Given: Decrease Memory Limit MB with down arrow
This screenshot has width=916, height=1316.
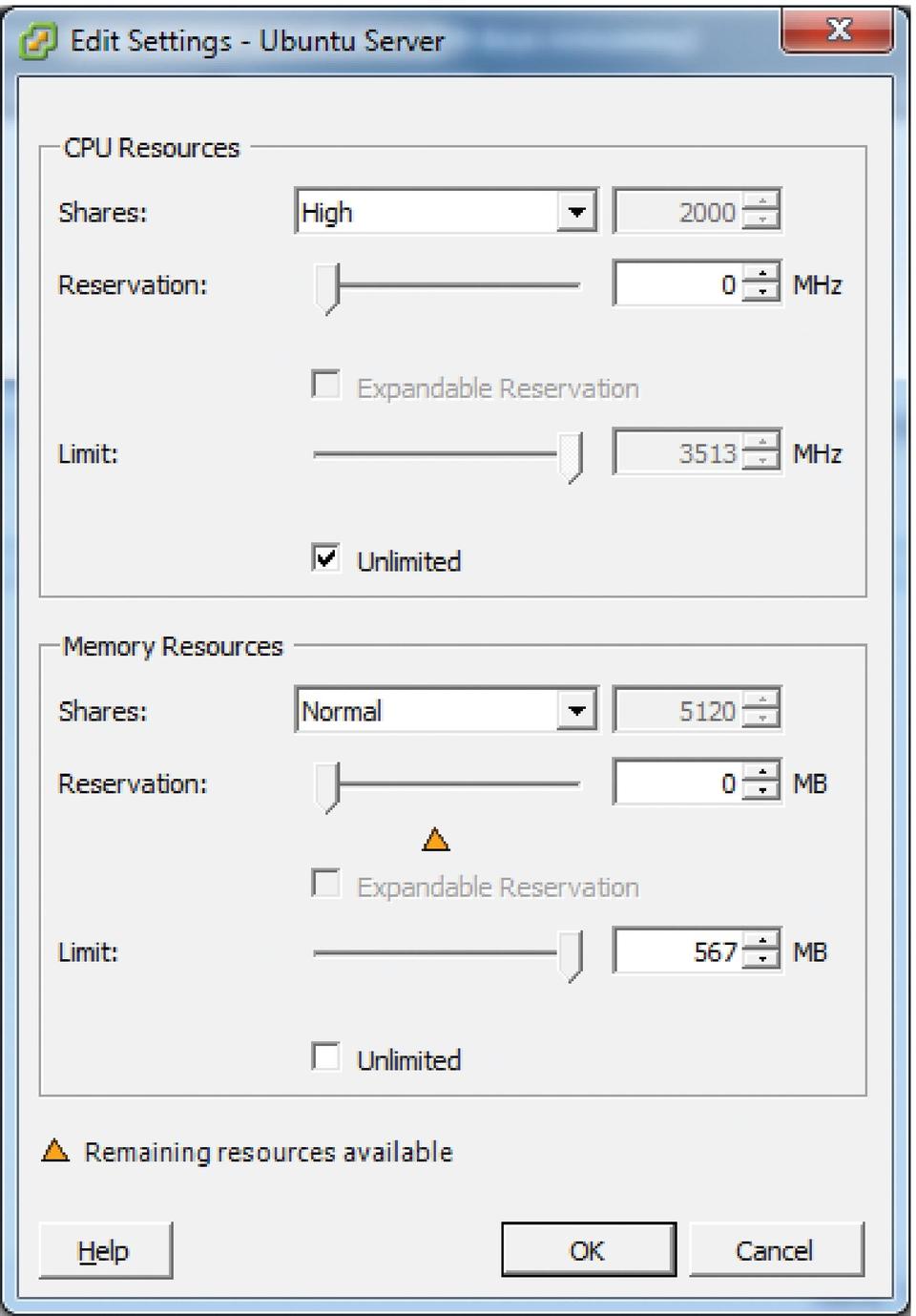Looking at the screenshot, I should coord(760,961).
